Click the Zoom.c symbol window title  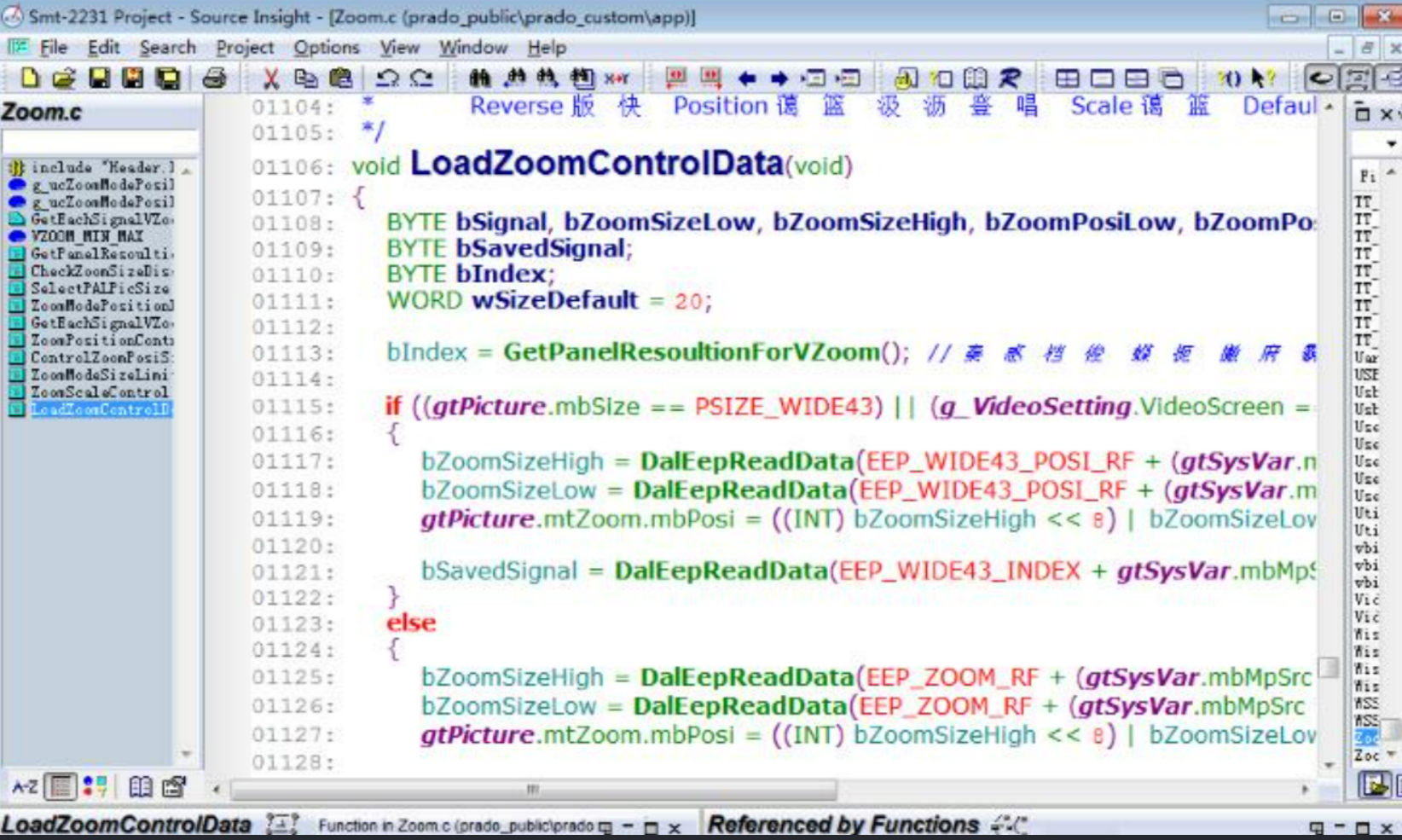(42, 112)
